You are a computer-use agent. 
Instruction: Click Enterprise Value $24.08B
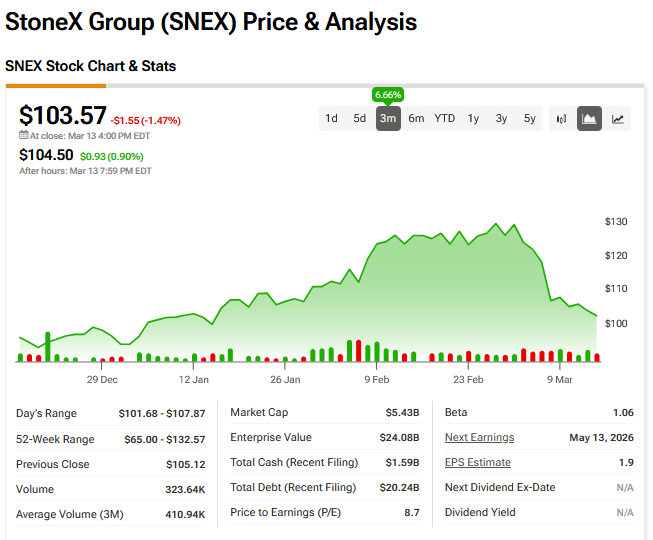(399, 438)
